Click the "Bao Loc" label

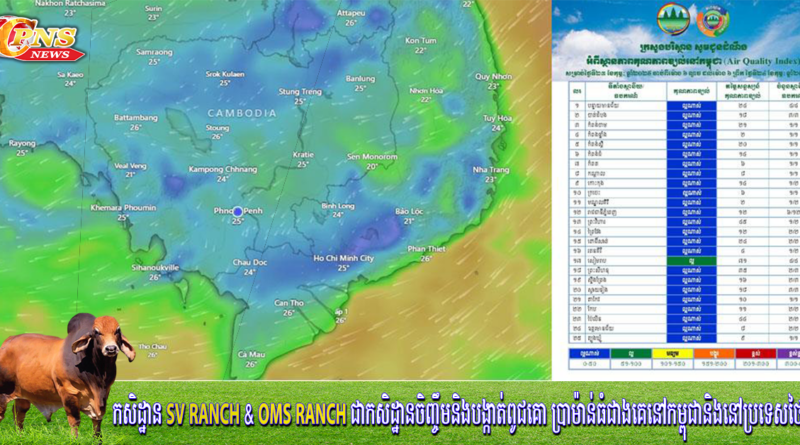(x=409, y=211)
